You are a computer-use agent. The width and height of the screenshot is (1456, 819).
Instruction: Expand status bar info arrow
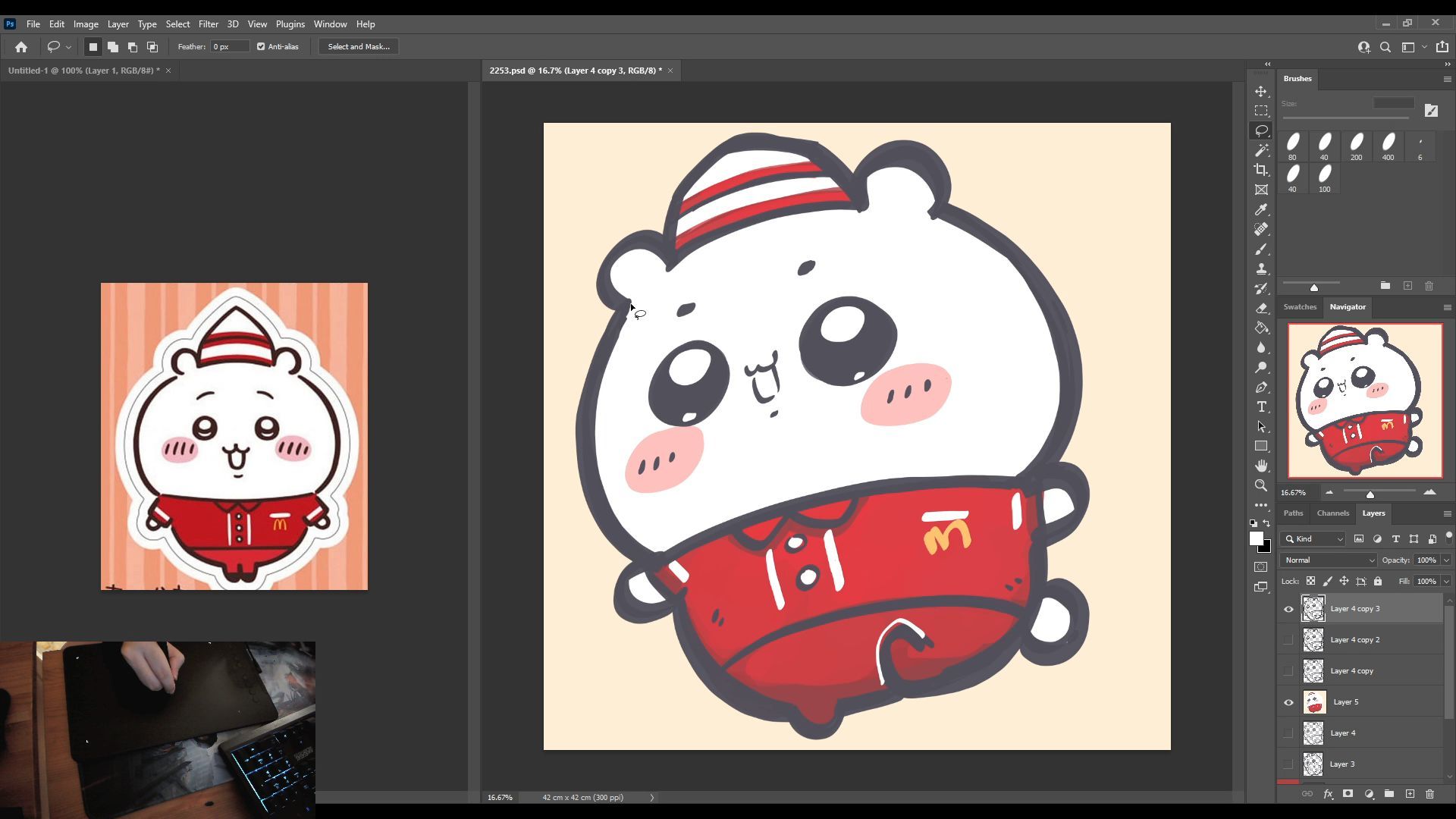651,798
